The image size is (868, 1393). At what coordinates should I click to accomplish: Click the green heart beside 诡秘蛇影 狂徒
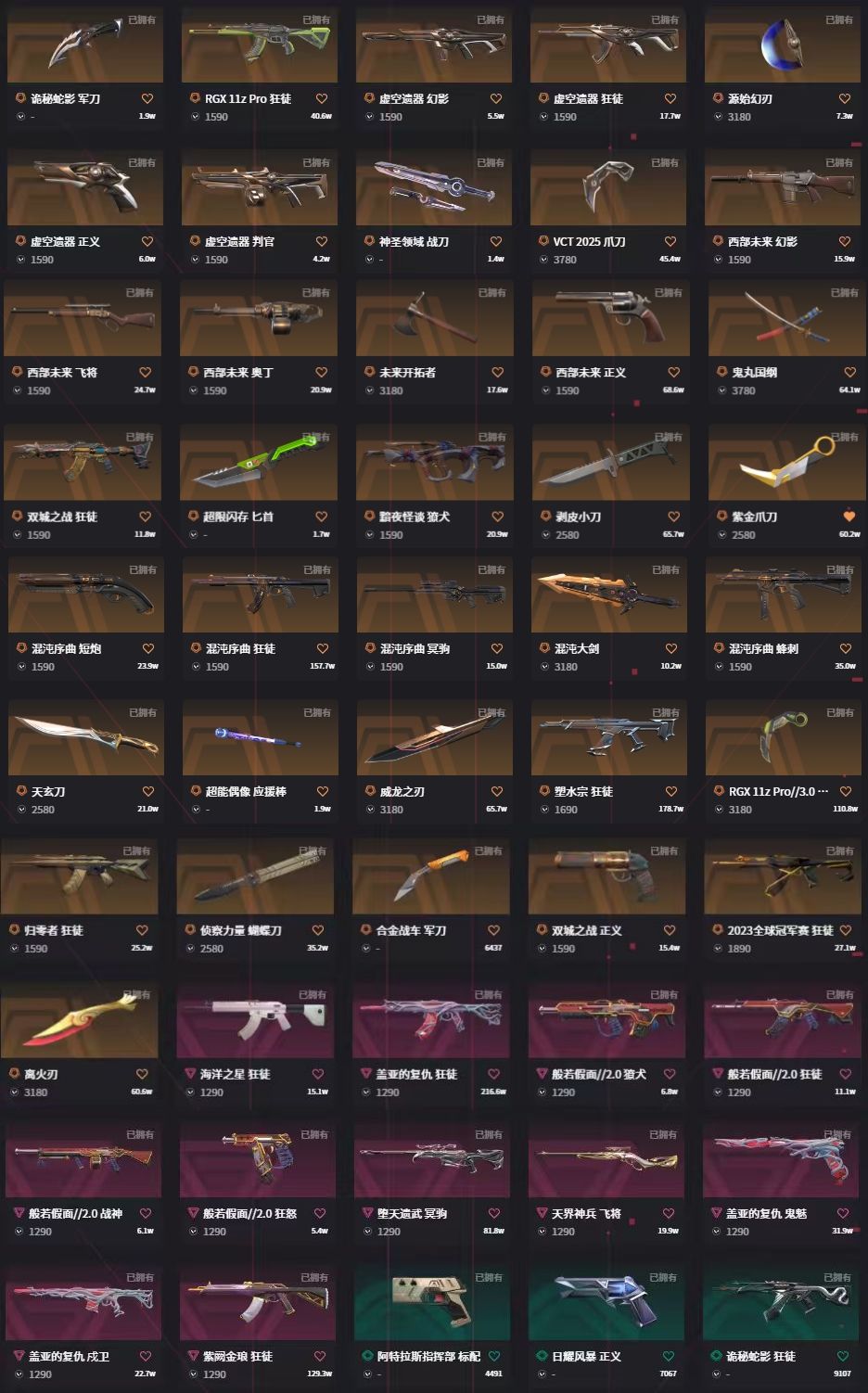(x=843, y=1356)
